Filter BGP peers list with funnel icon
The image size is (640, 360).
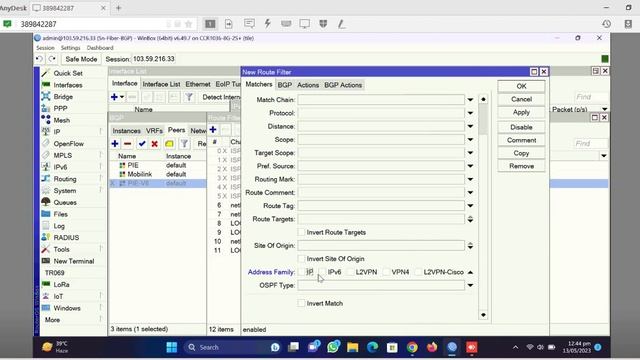pos(184,144)
